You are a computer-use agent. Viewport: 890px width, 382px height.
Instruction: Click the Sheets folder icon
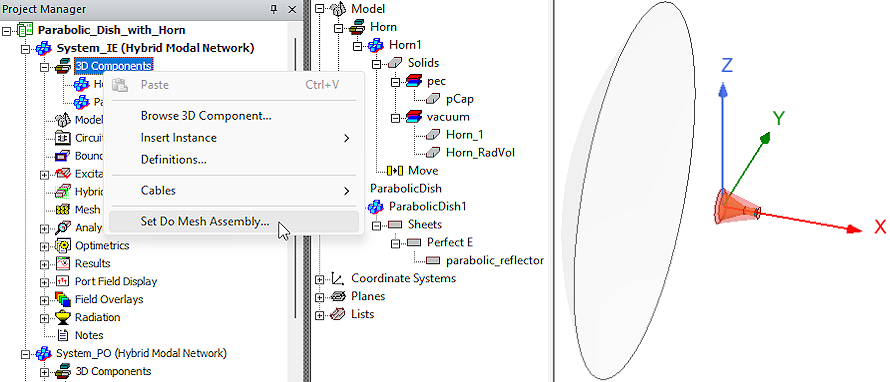coord(396,225)
